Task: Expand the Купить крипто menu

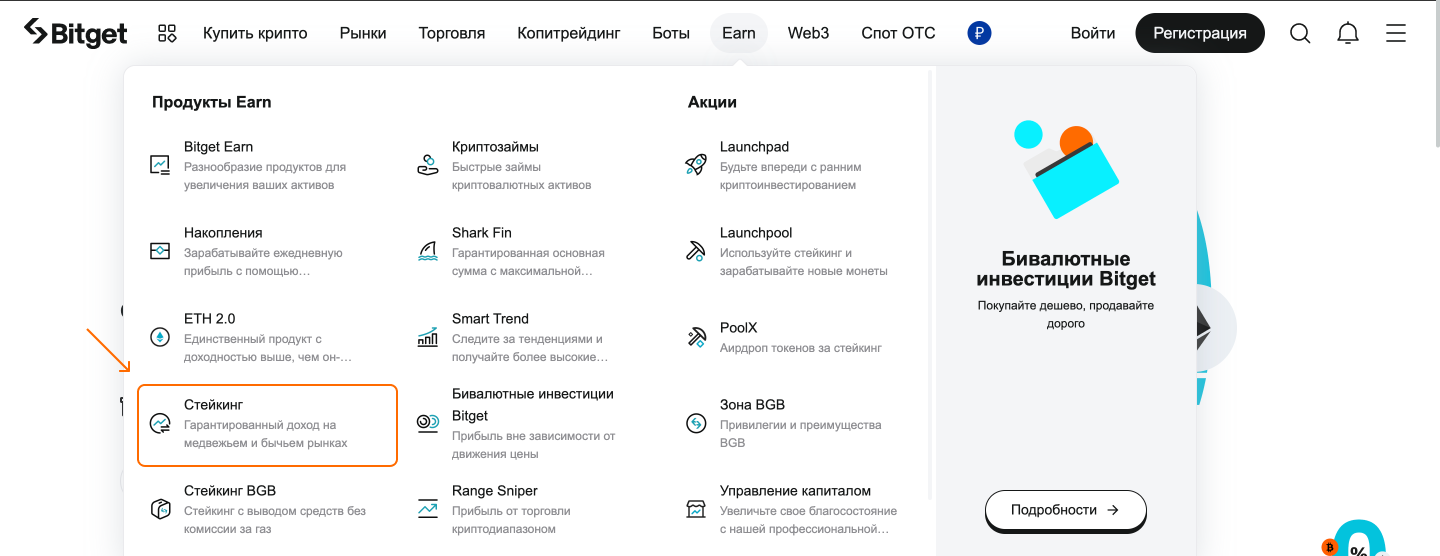Action: click(255, 33)
